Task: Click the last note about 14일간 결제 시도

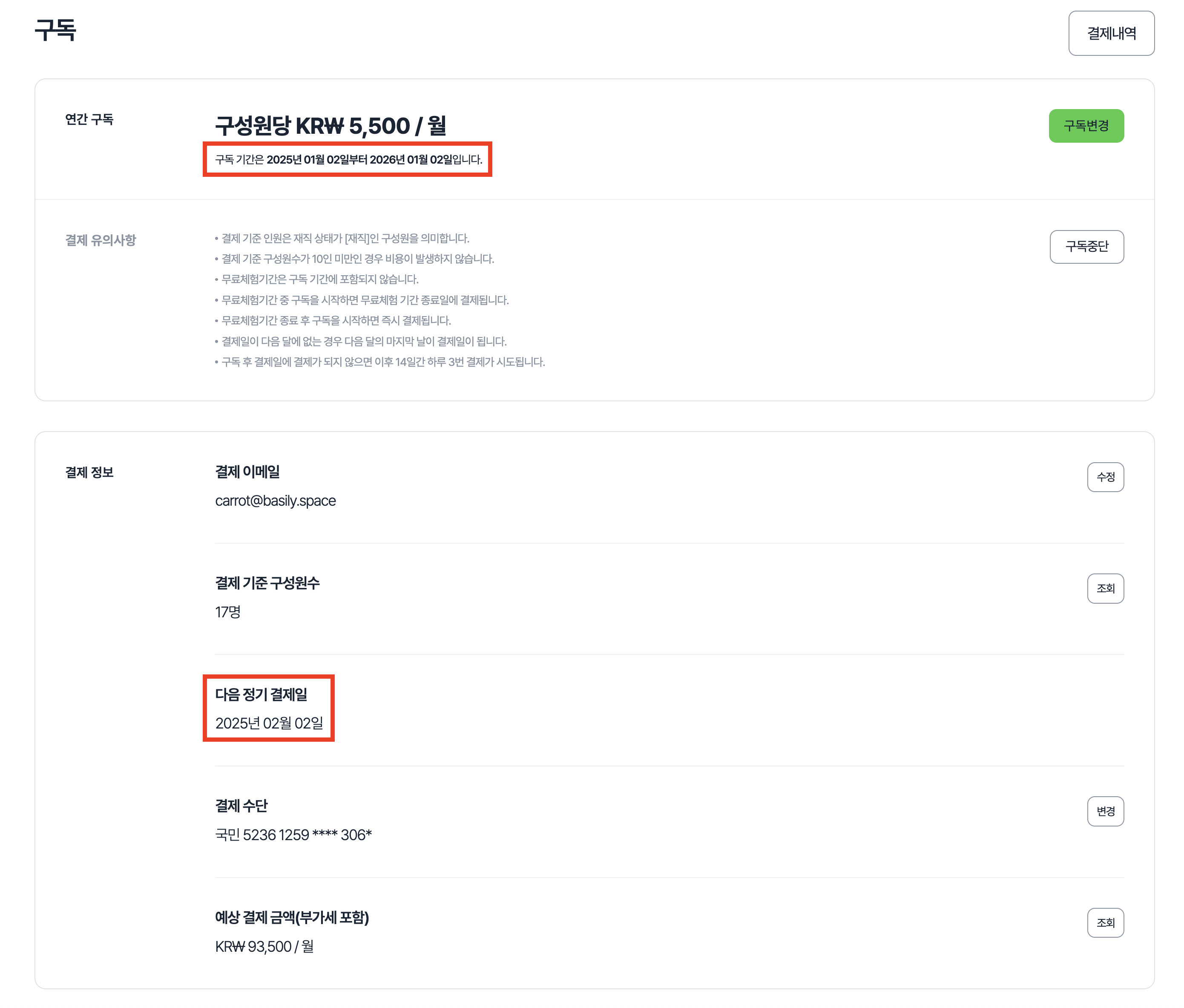Action: [x=383, y=362]
